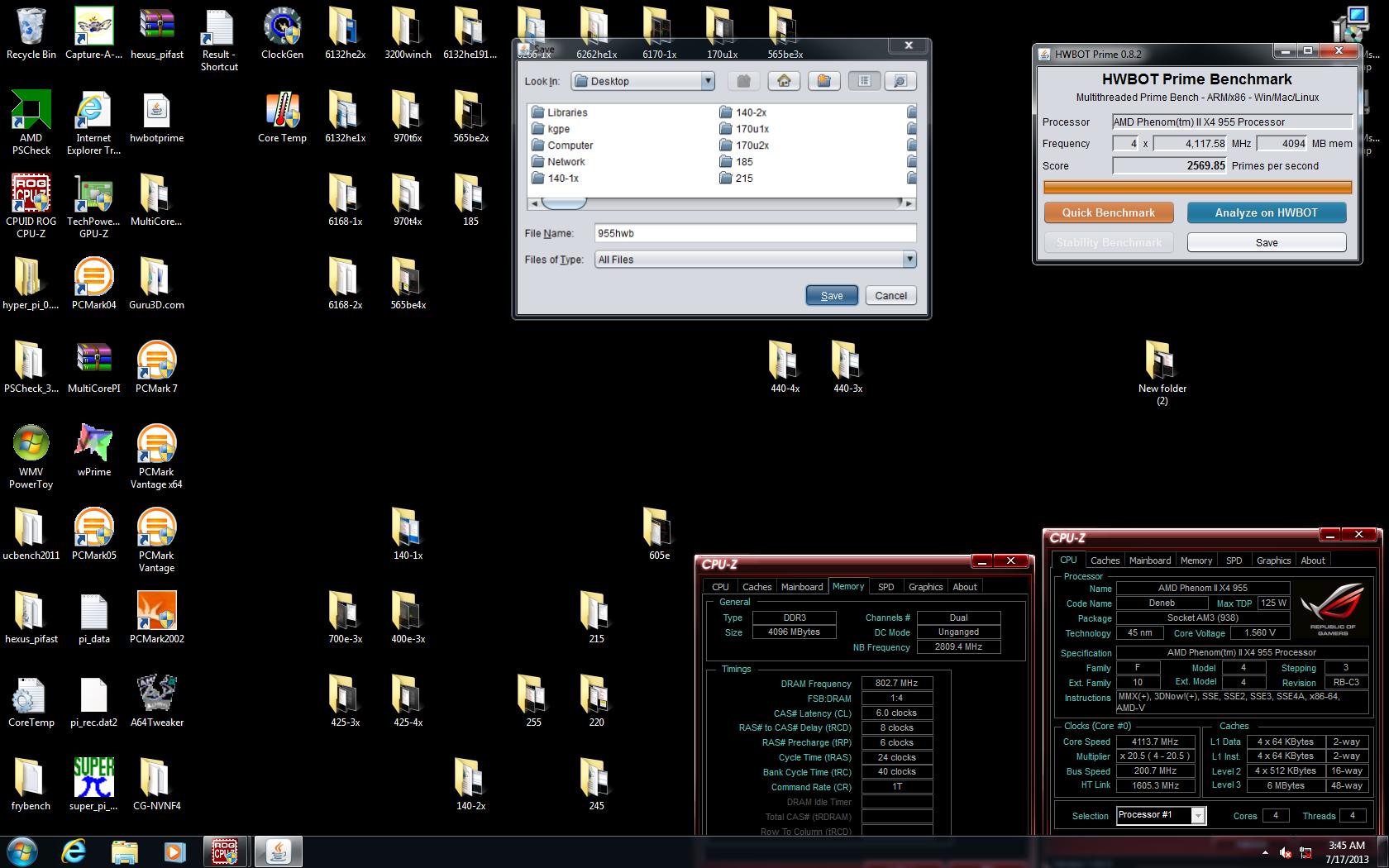Switch Save dialog to Details view

pos(900,81)
